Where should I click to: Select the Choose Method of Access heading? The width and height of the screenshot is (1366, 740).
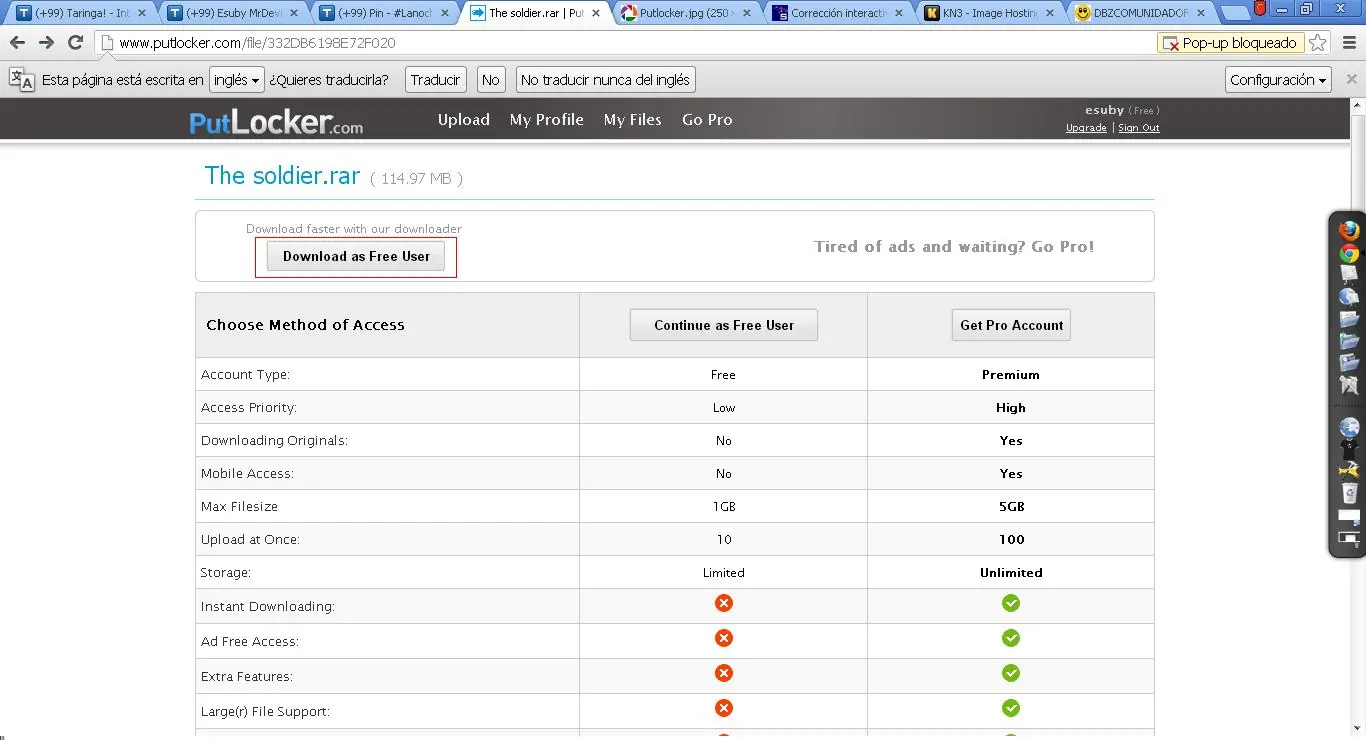(x=305, y=325)
